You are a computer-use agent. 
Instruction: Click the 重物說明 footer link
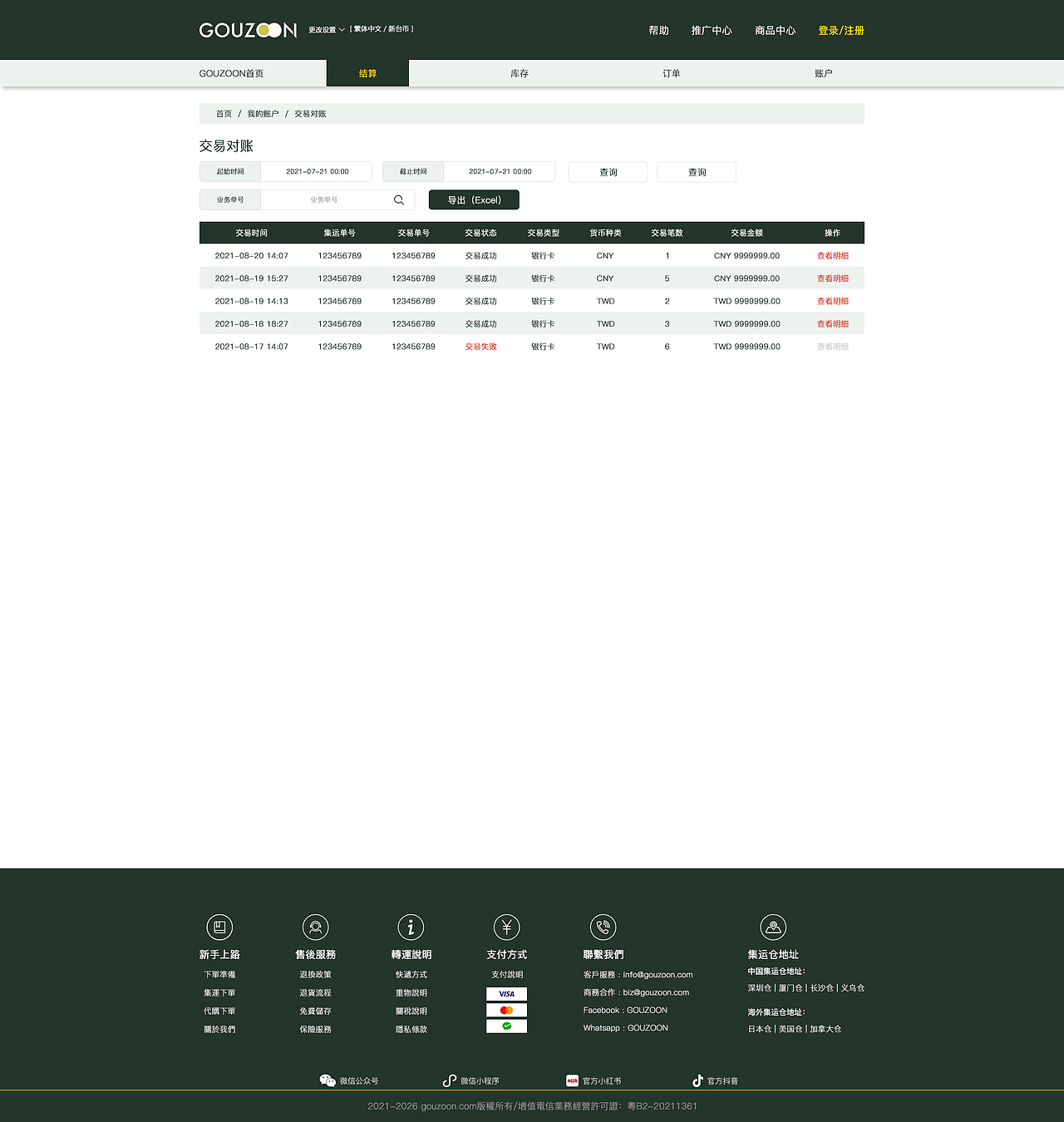pos(411,992)
